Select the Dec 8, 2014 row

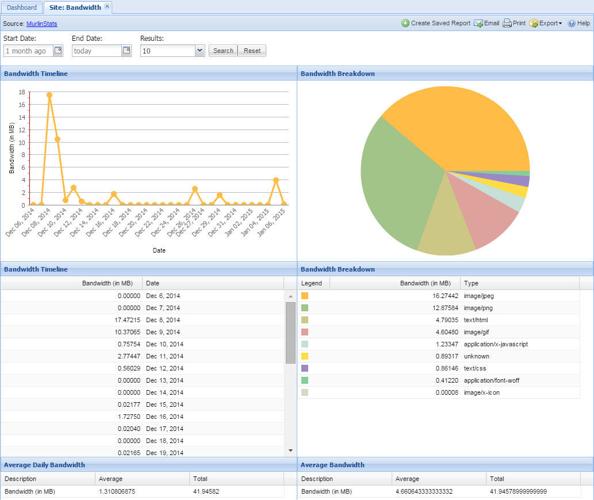(x=142, y=320)
